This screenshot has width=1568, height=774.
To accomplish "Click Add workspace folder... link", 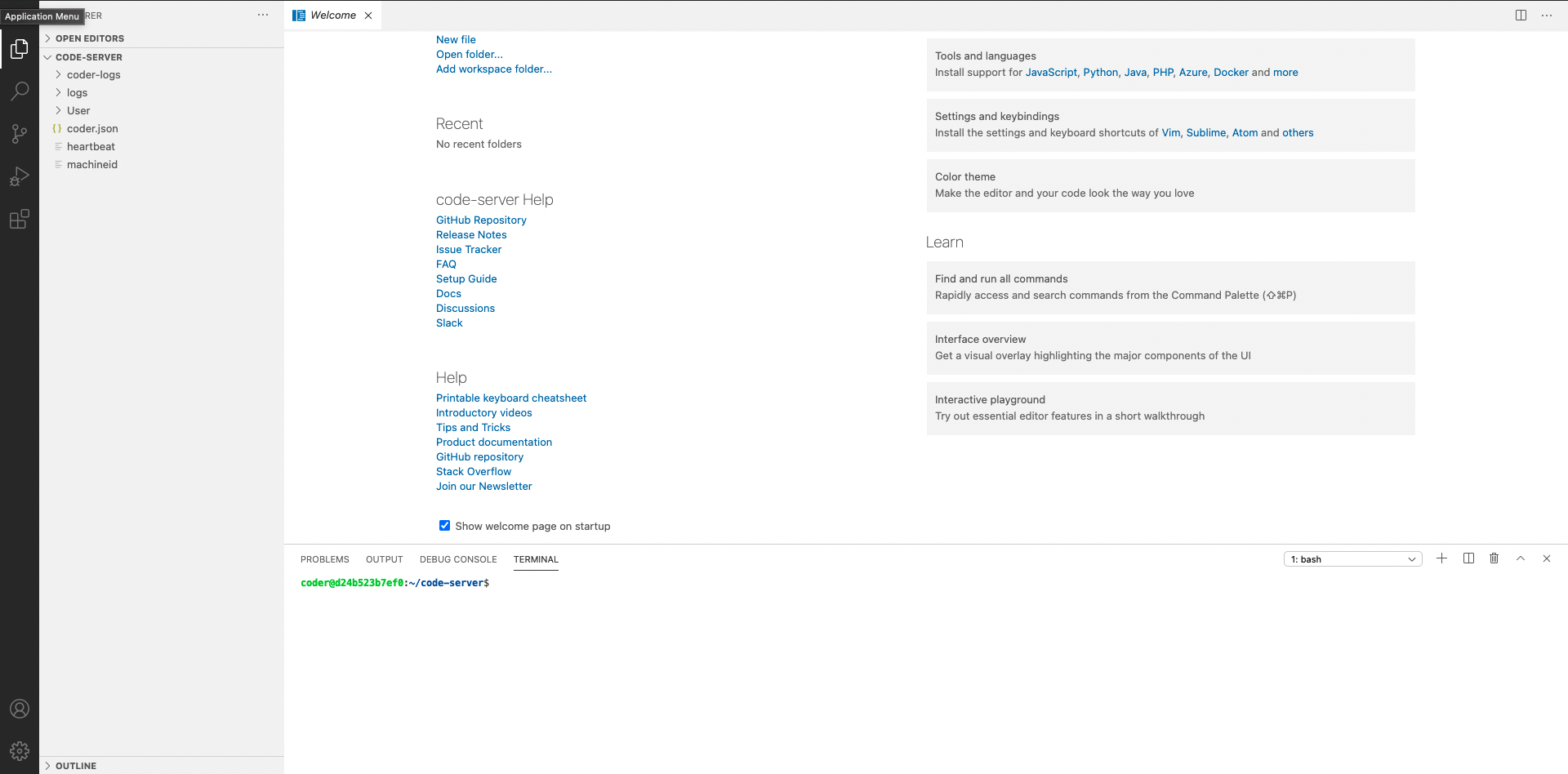I will [x=494, y=69].
